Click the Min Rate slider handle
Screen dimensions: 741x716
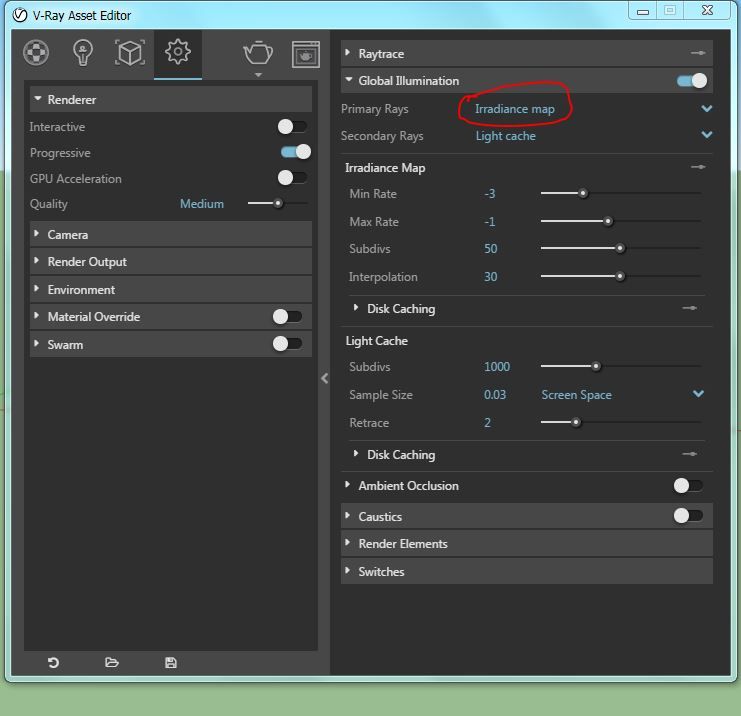[x=583, y=193]
